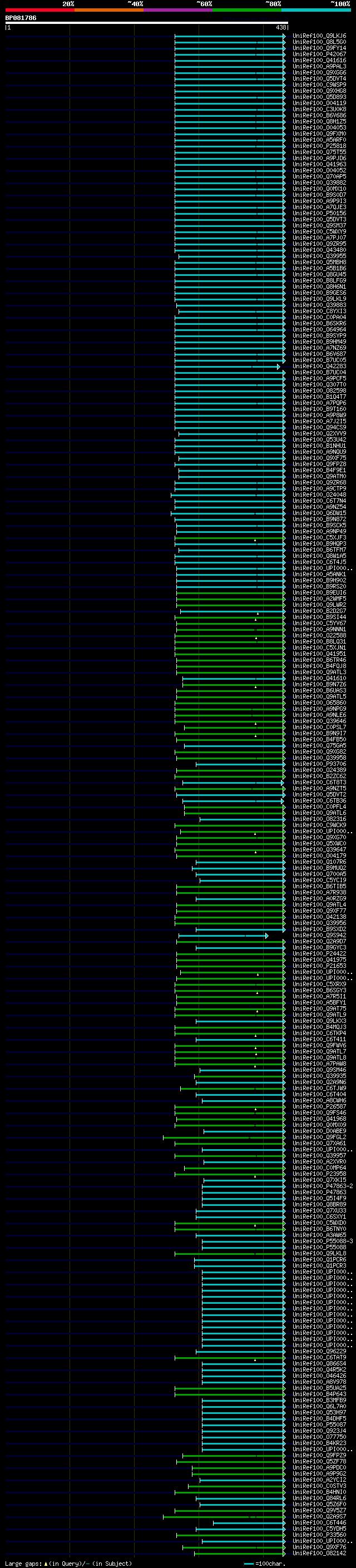Select hit label UniRef100_C6T8T3
This screenshot has height=1568, width=356.
tap(319, 782)
